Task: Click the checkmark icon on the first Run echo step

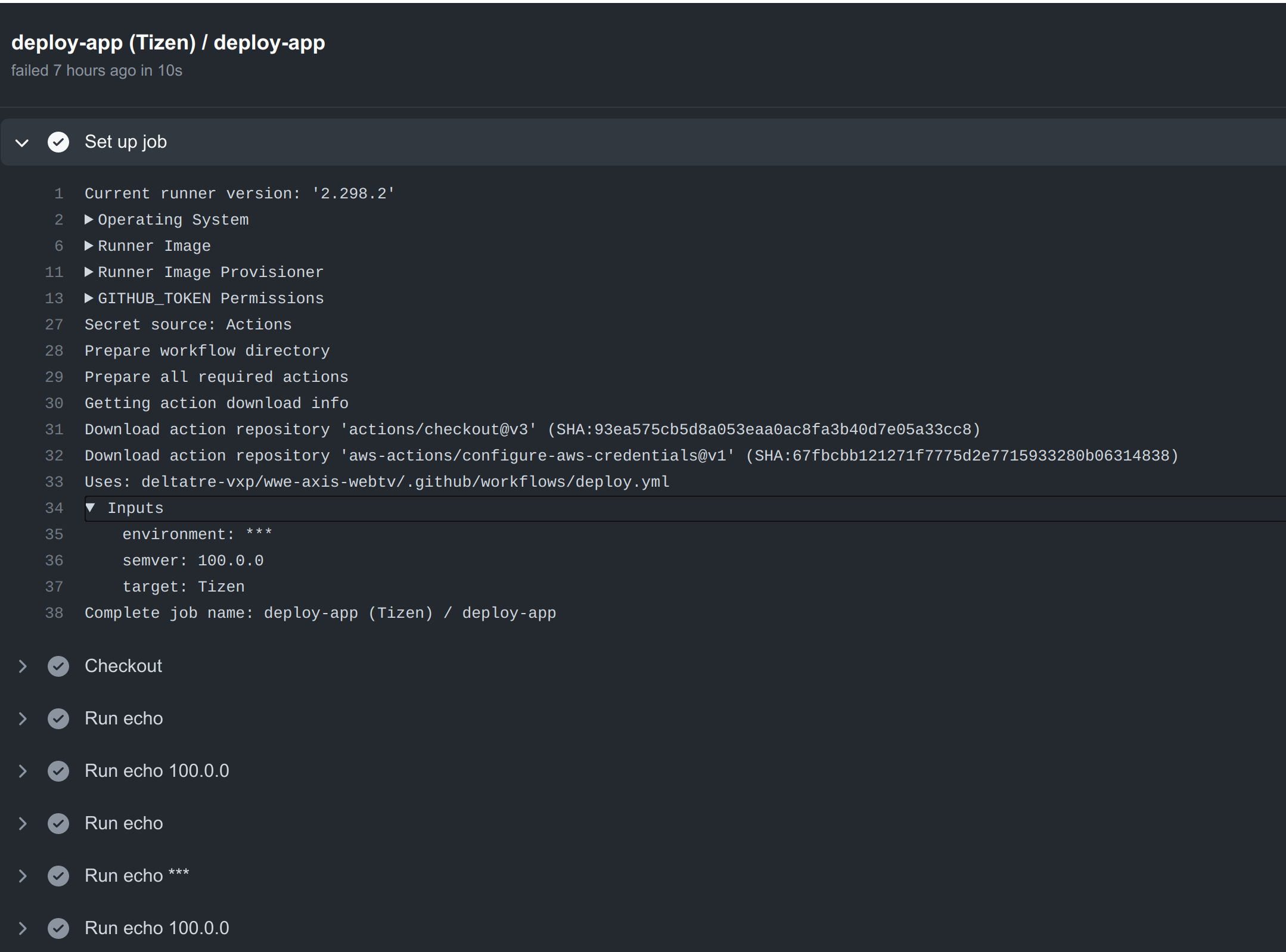Action: 58,718
